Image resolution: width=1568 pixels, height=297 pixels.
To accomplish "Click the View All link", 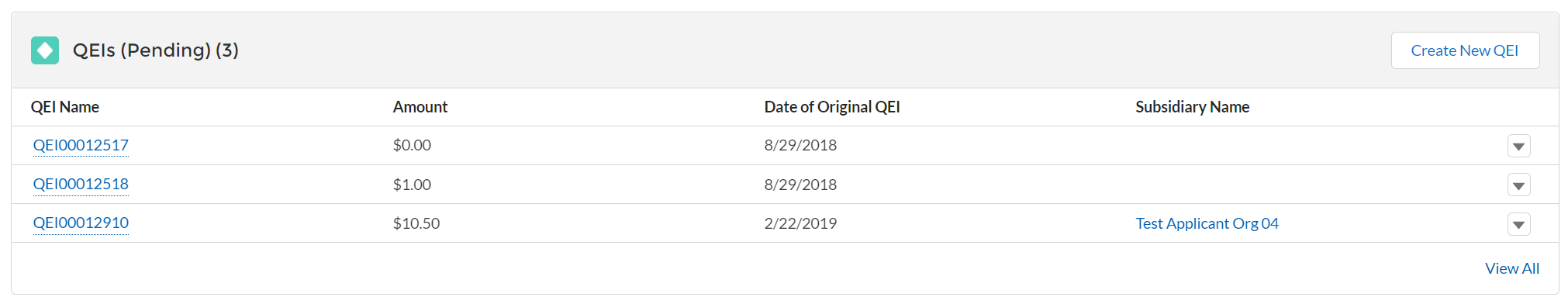I will tap(1511, 268).
